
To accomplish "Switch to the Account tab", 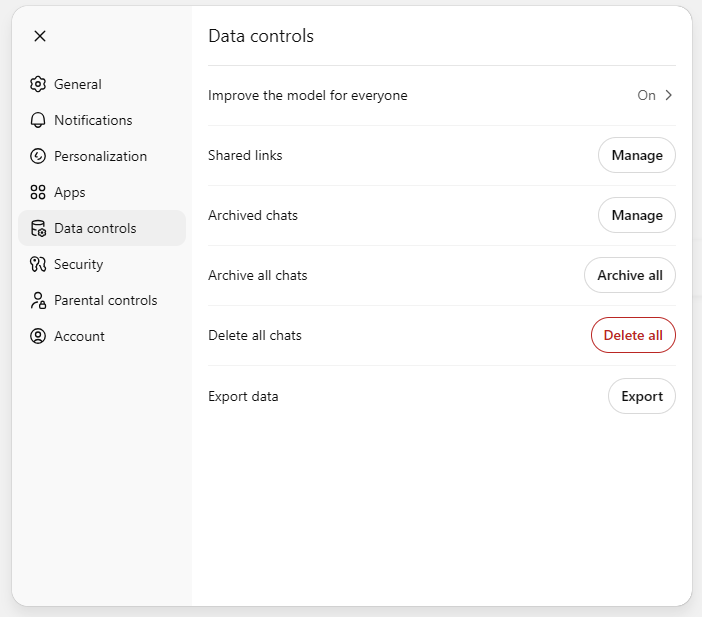I will (x=102, y=336).
